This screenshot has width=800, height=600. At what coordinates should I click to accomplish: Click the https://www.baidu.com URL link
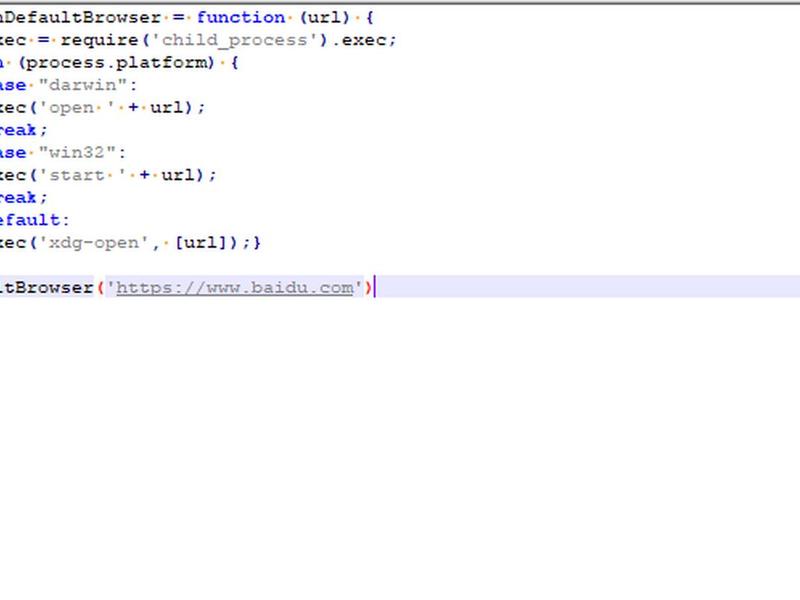[235, 288]
